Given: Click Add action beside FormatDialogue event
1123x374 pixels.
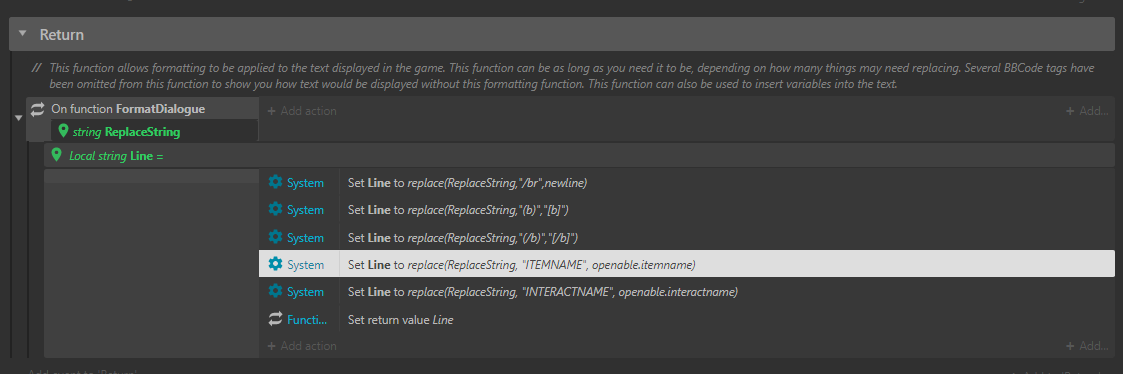Looking at the screenshot, I should [302, 111].
